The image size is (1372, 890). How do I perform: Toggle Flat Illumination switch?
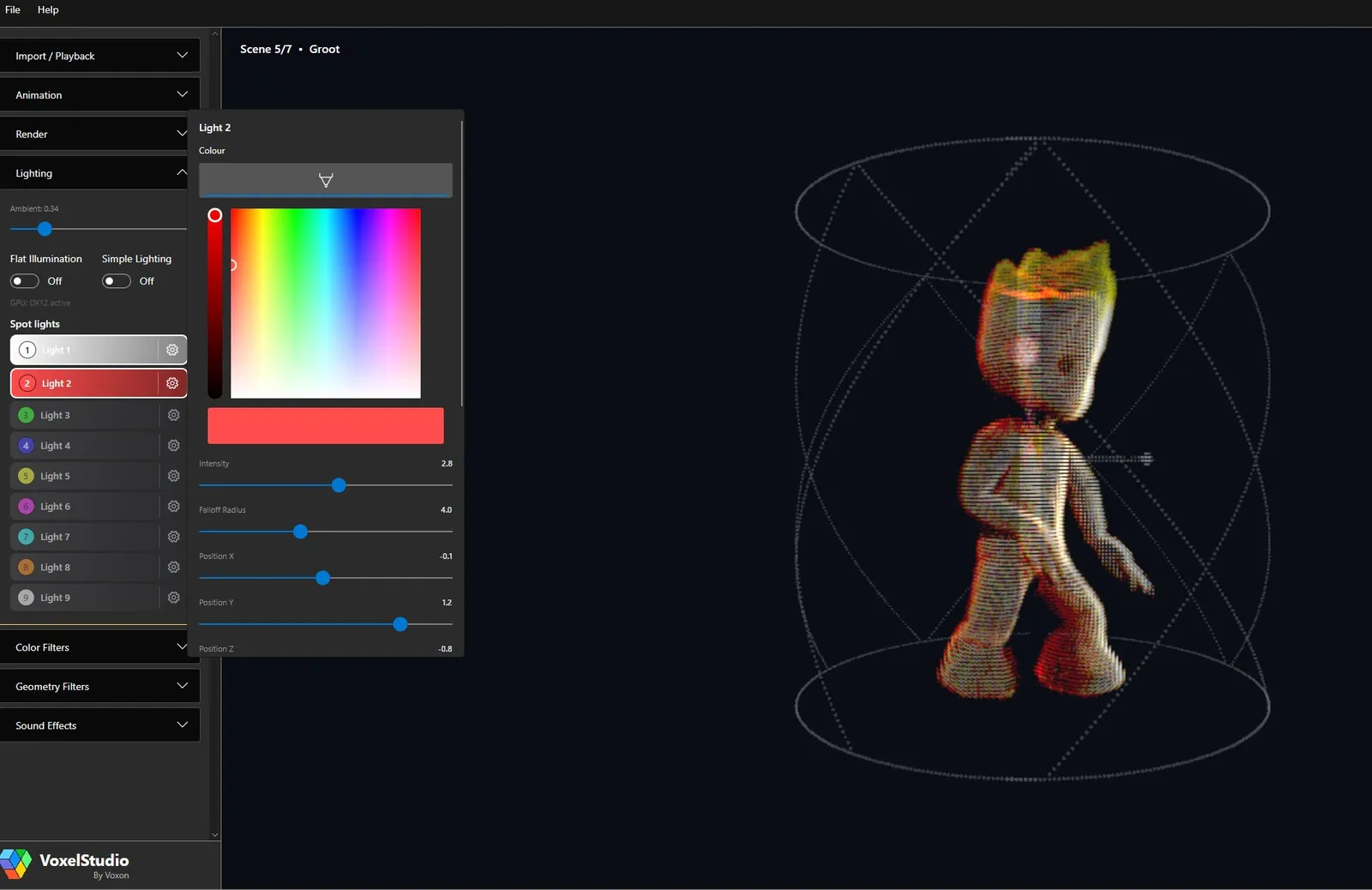[25, 281]
